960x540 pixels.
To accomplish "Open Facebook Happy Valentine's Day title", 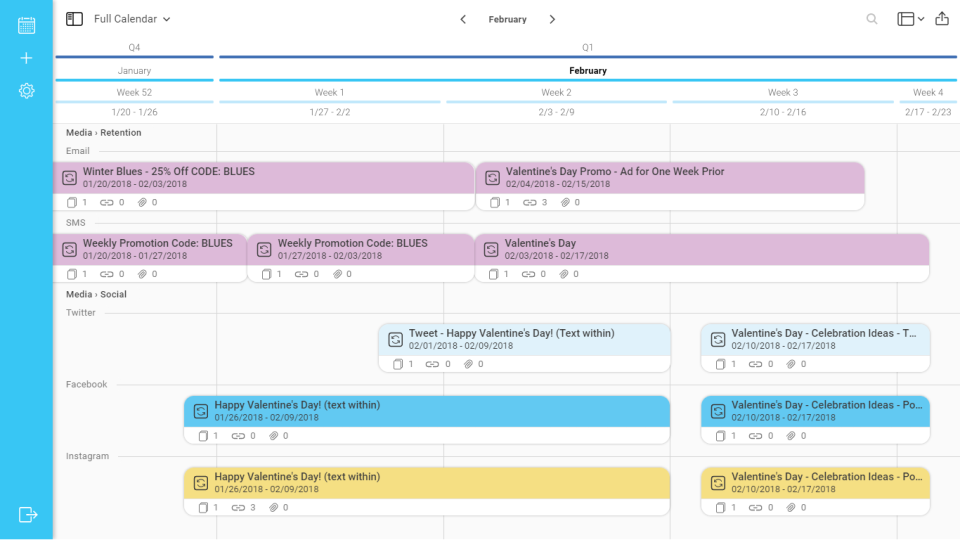I will pos(297,405).
